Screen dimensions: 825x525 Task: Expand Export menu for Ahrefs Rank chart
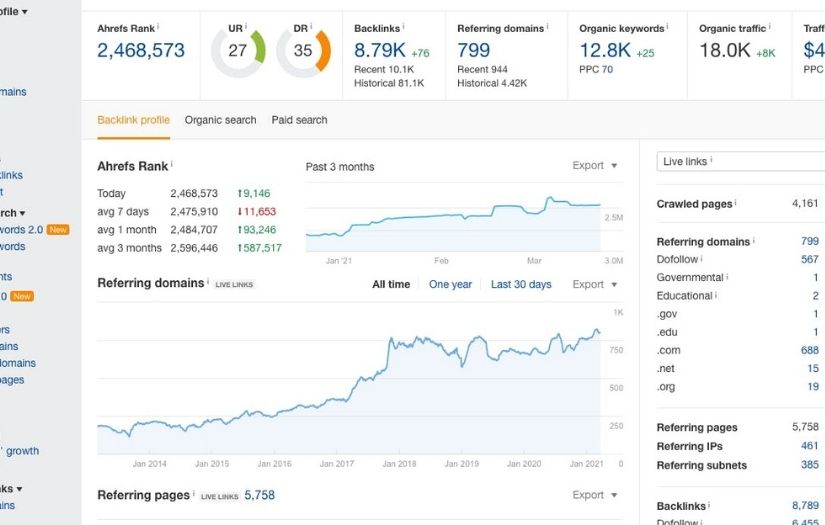point(594,166)
